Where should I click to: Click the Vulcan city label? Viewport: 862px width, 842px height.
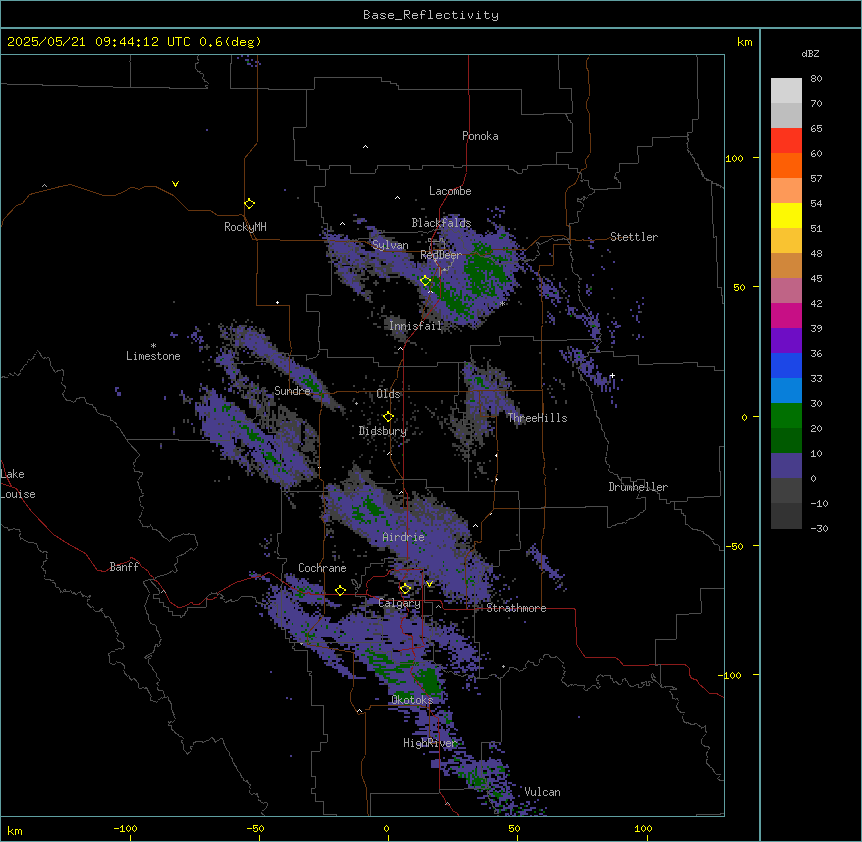pyautogui.click(x=543, y=792)
